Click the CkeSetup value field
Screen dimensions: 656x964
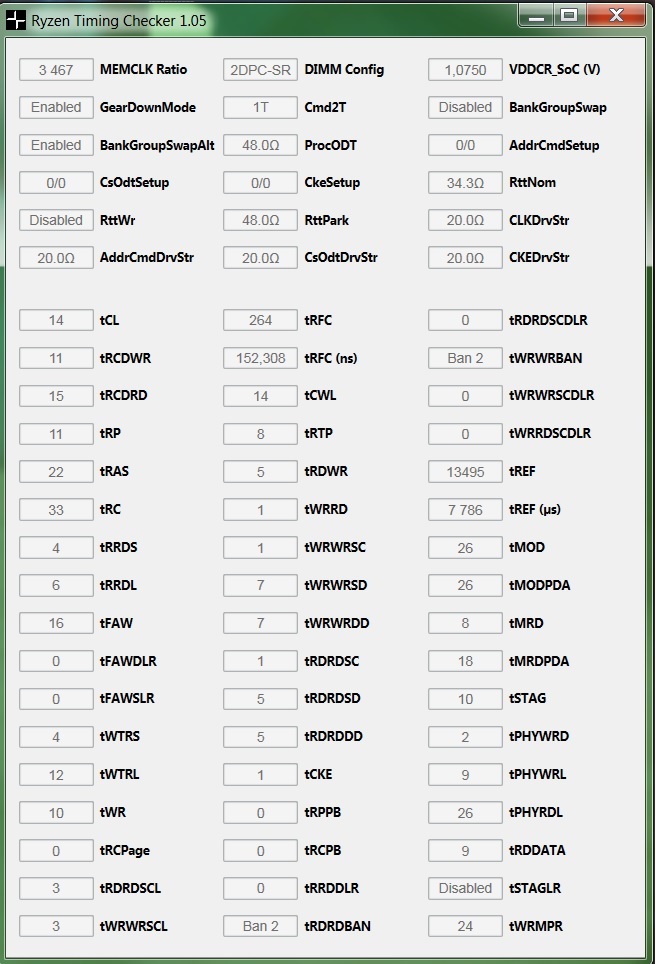(261, 183)
